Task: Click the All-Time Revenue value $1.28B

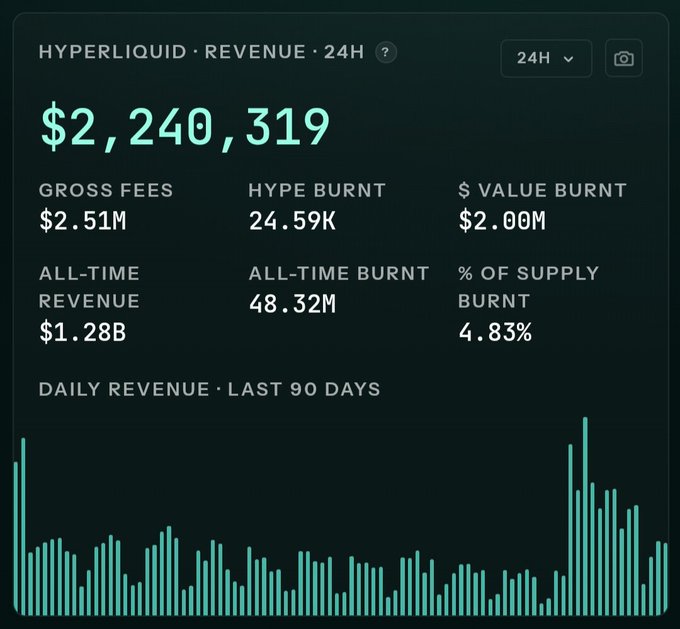Action: click(82, 332)
